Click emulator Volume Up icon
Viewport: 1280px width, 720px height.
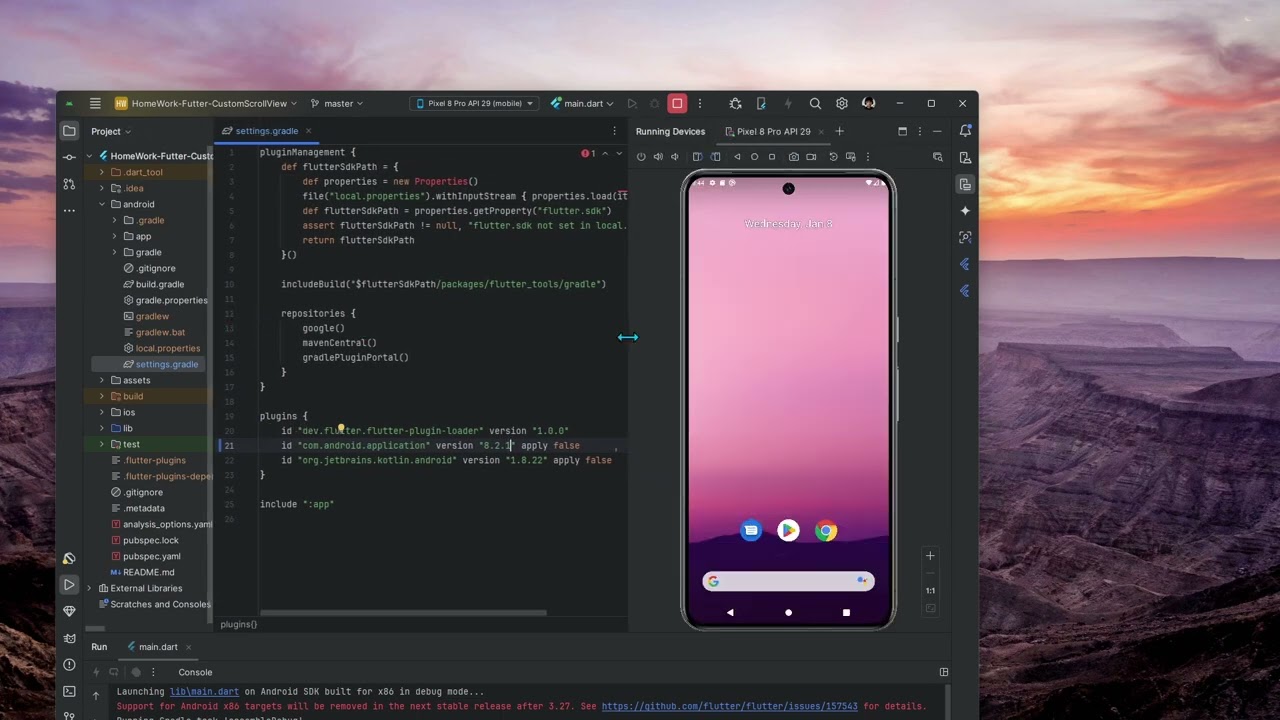658,157
